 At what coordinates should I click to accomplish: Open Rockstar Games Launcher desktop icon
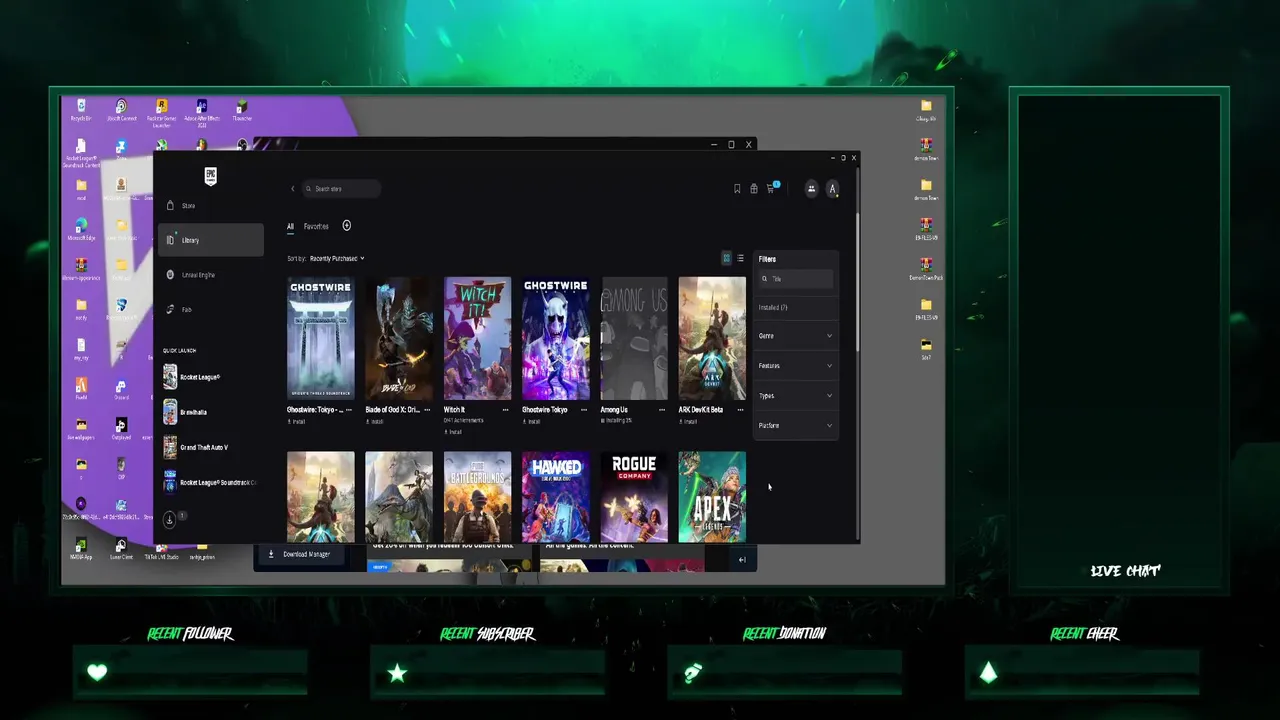click(x=161, y=112)
